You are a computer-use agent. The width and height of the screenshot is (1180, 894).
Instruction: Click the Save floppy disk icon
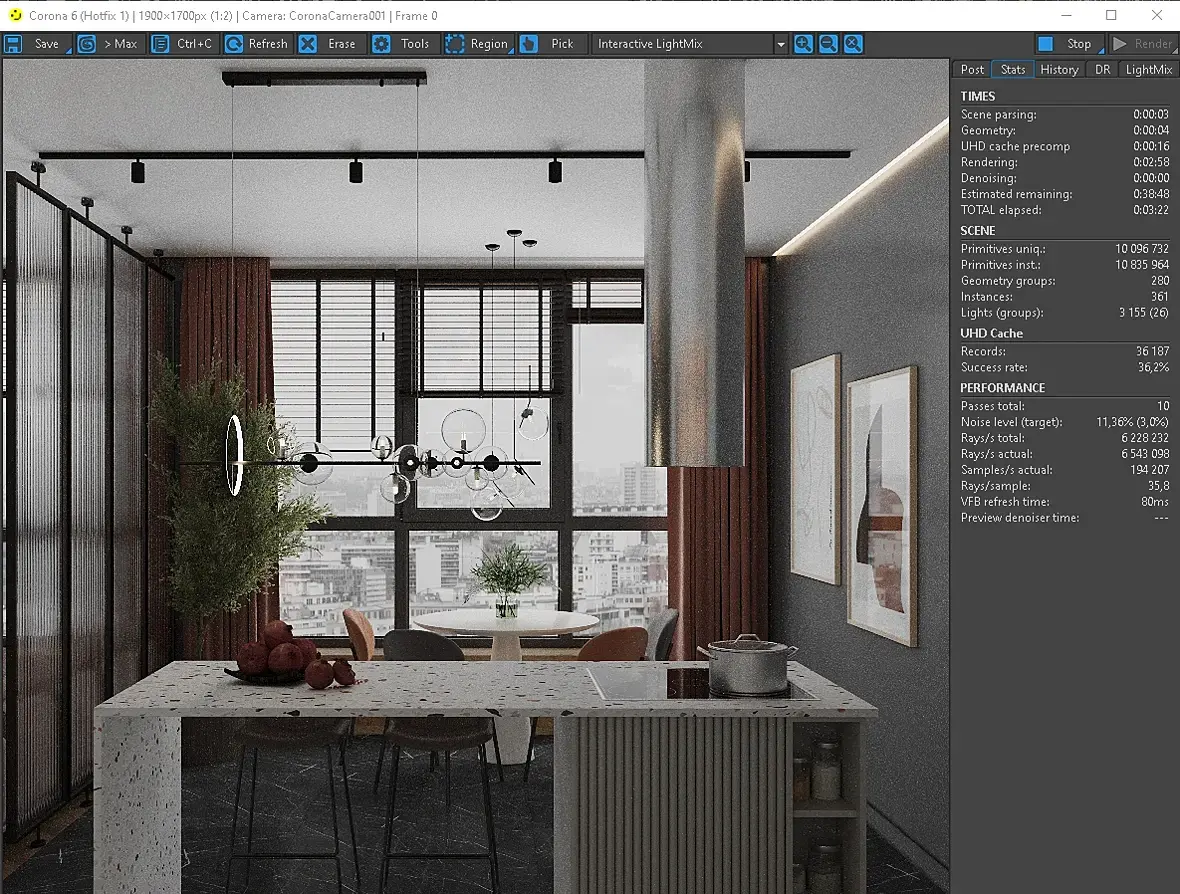[13, 44]
